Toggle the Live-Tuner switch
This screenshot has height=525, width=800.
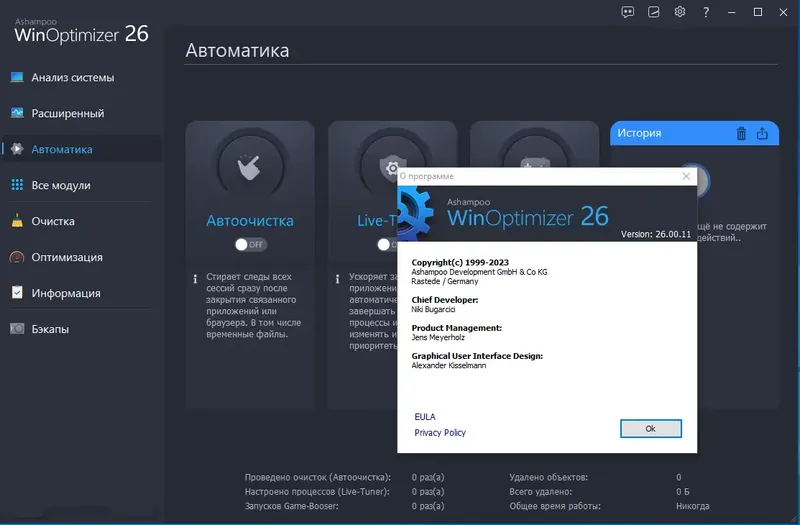pyautogui.click(x=387, y=244)
